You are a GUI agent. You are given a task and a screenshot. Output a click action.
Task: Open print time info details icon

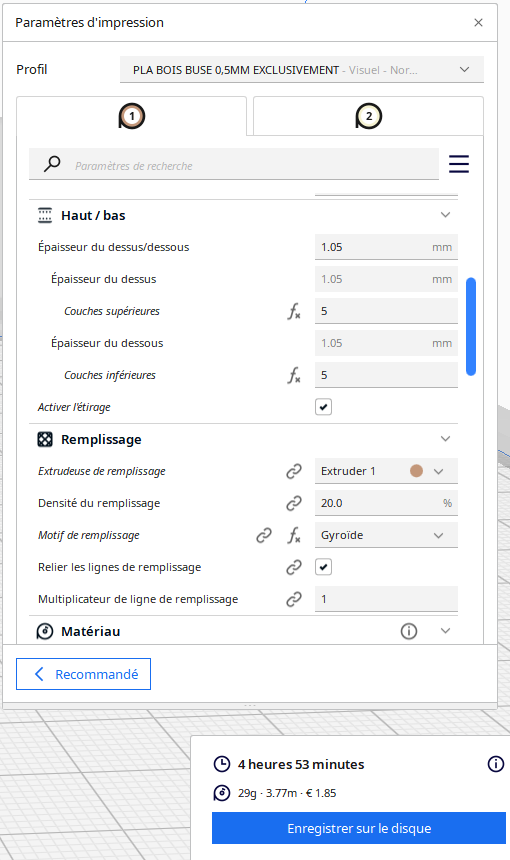pyautogui.click(x=496, y=763)
